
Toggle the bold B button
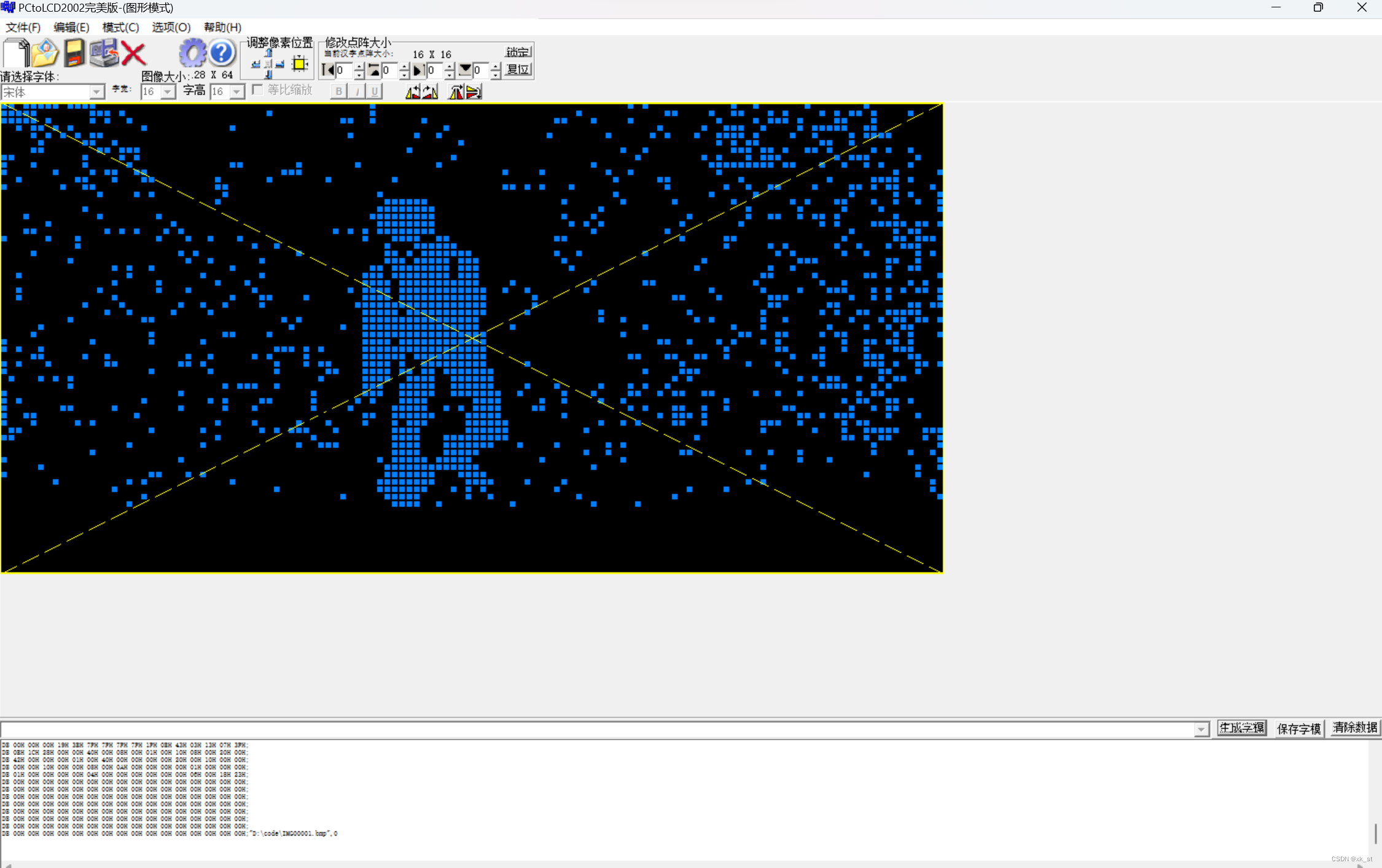coord(338,92)
